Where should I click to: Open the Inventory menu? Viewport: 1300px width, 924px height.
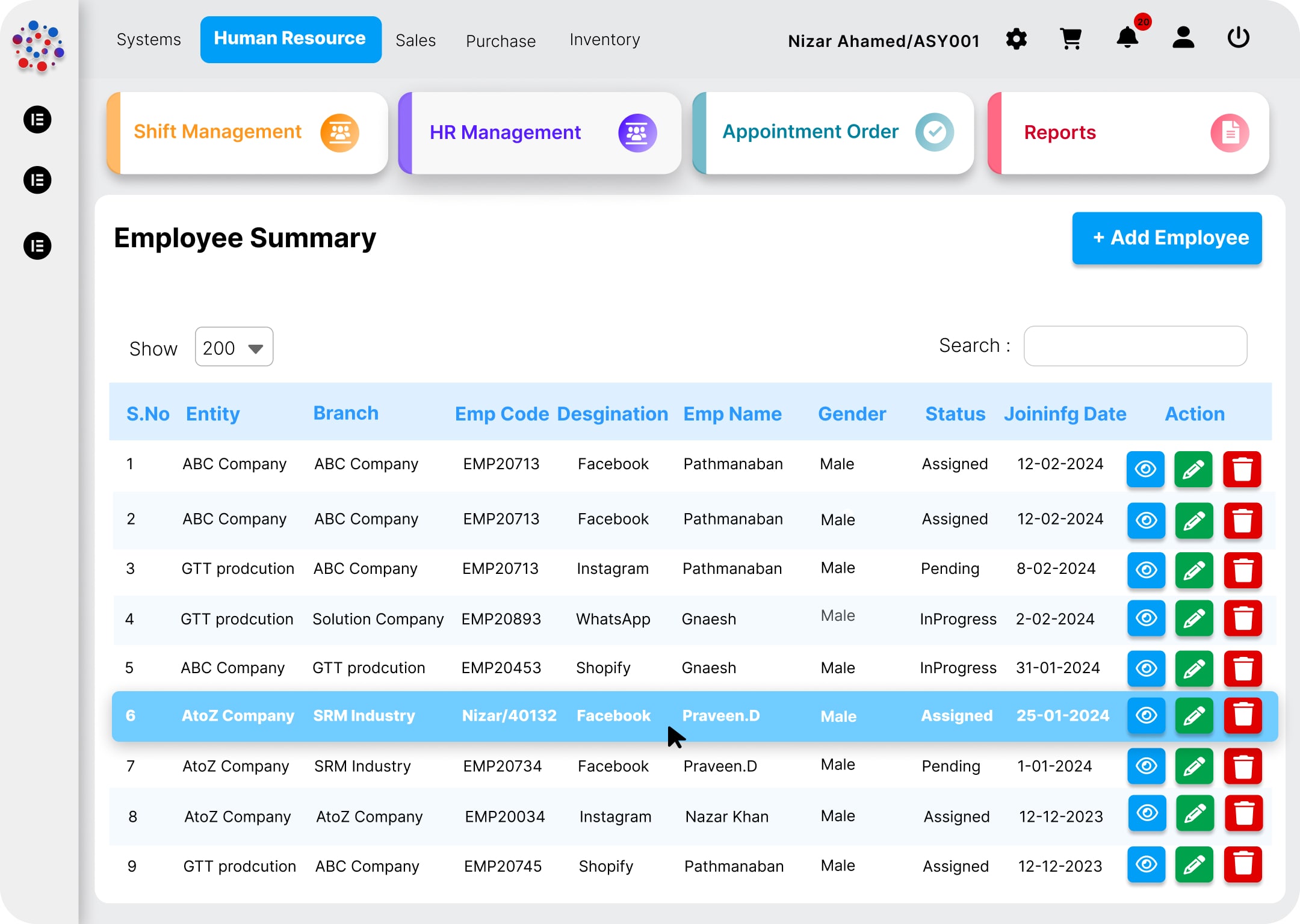click(604, 40)
